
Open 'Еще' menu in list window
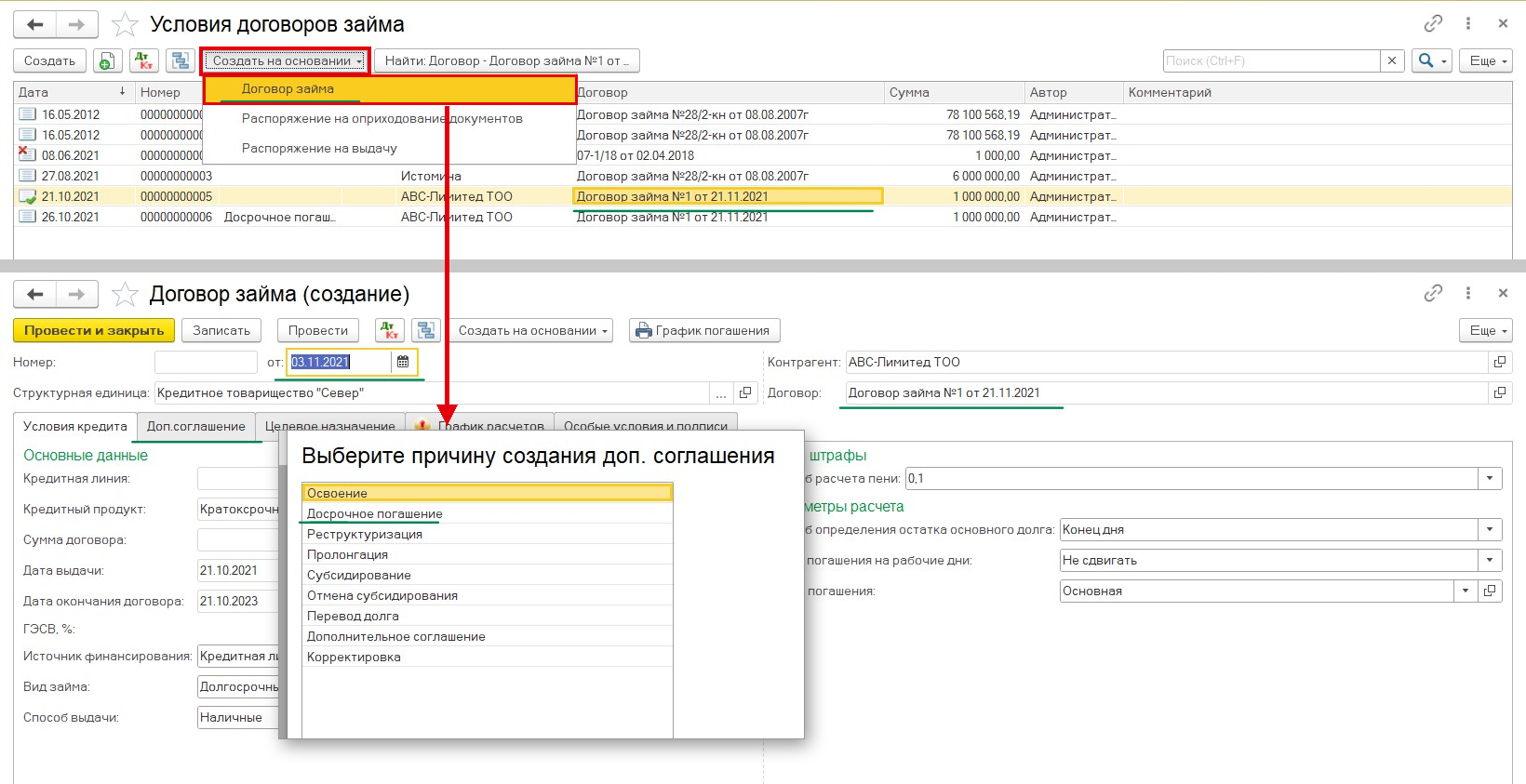1486,61
